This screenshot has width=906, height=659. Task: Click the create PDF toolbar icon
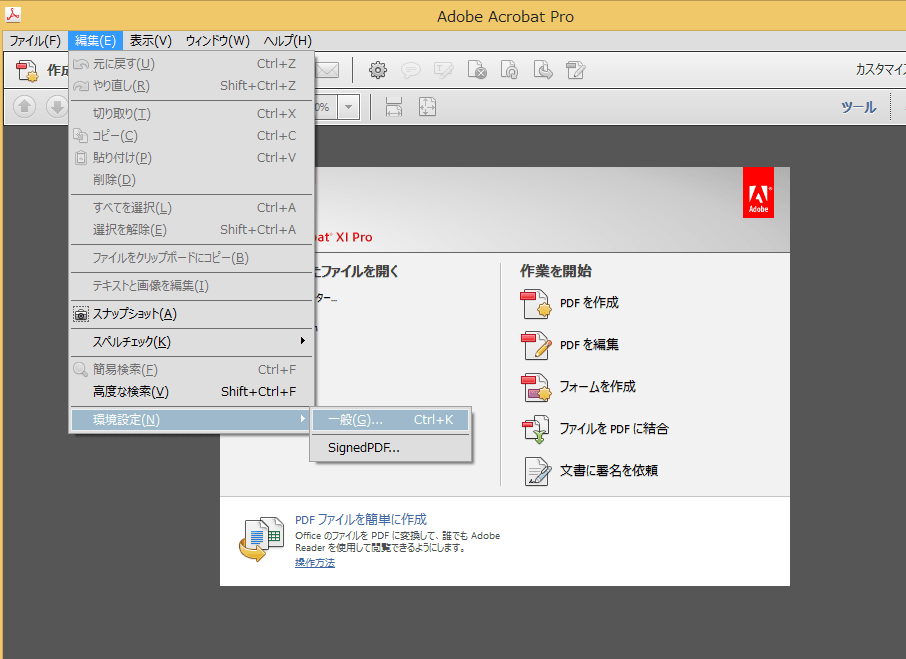[27, 70]
